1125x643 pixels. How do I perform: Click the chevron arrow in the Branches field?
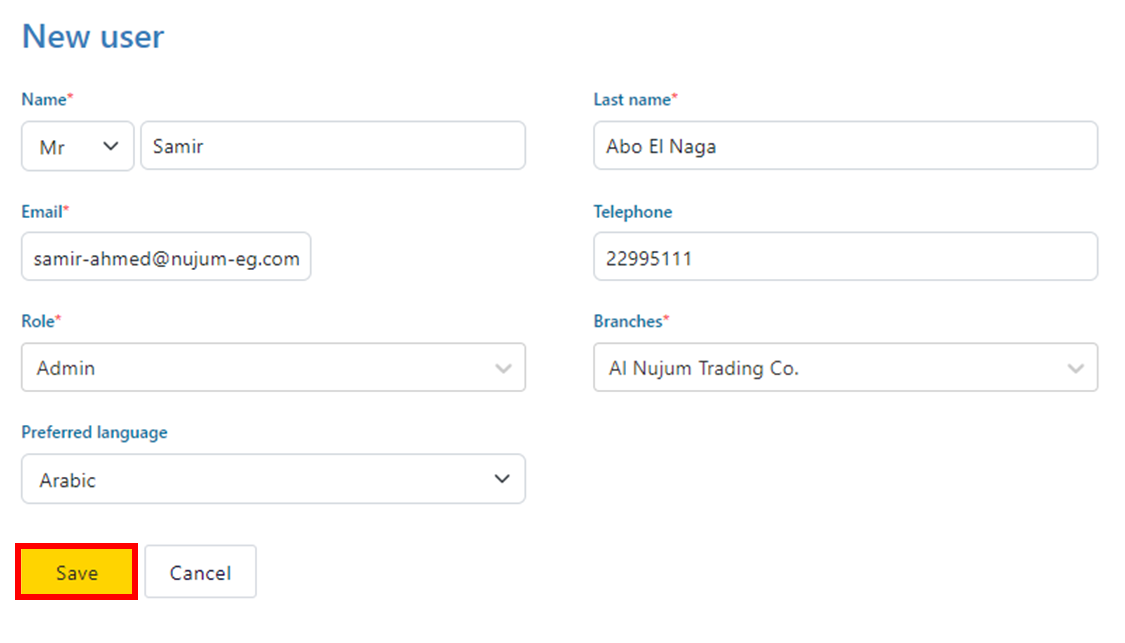pyautogui.click(x=1075, y=369)
